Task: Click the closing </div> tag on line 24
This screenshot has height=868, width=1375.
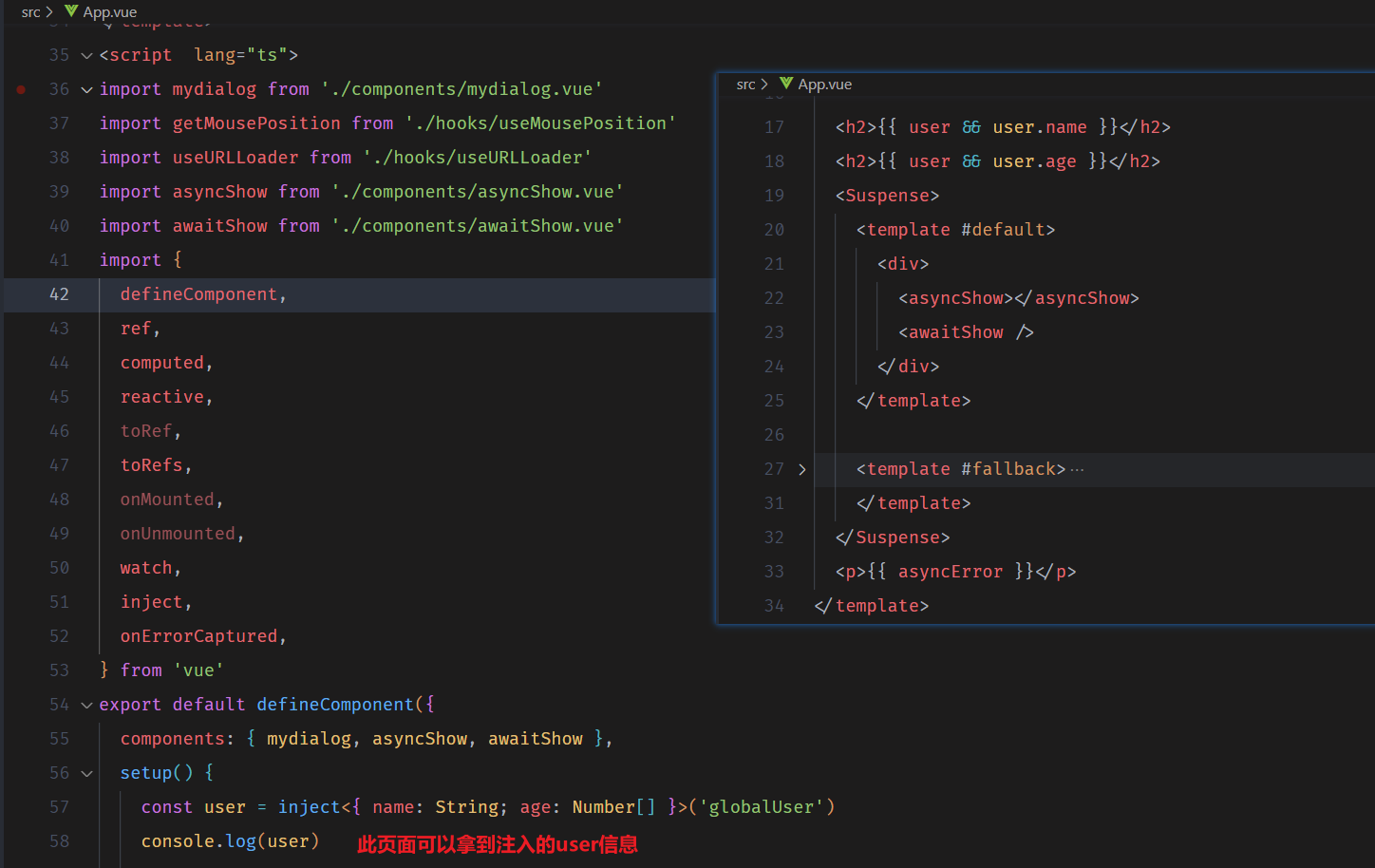Action: (x=908, y=367)
